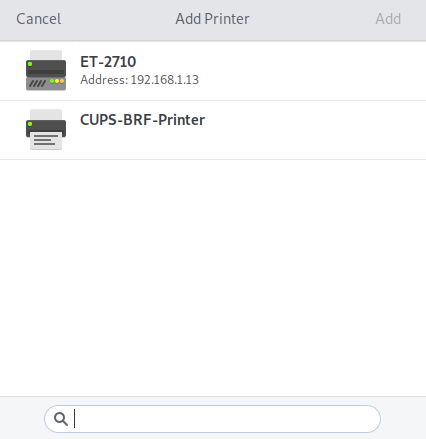Click the vent slots on ET-2710 icon
This screenshot has width=426, height=439.
click(37, 83)
